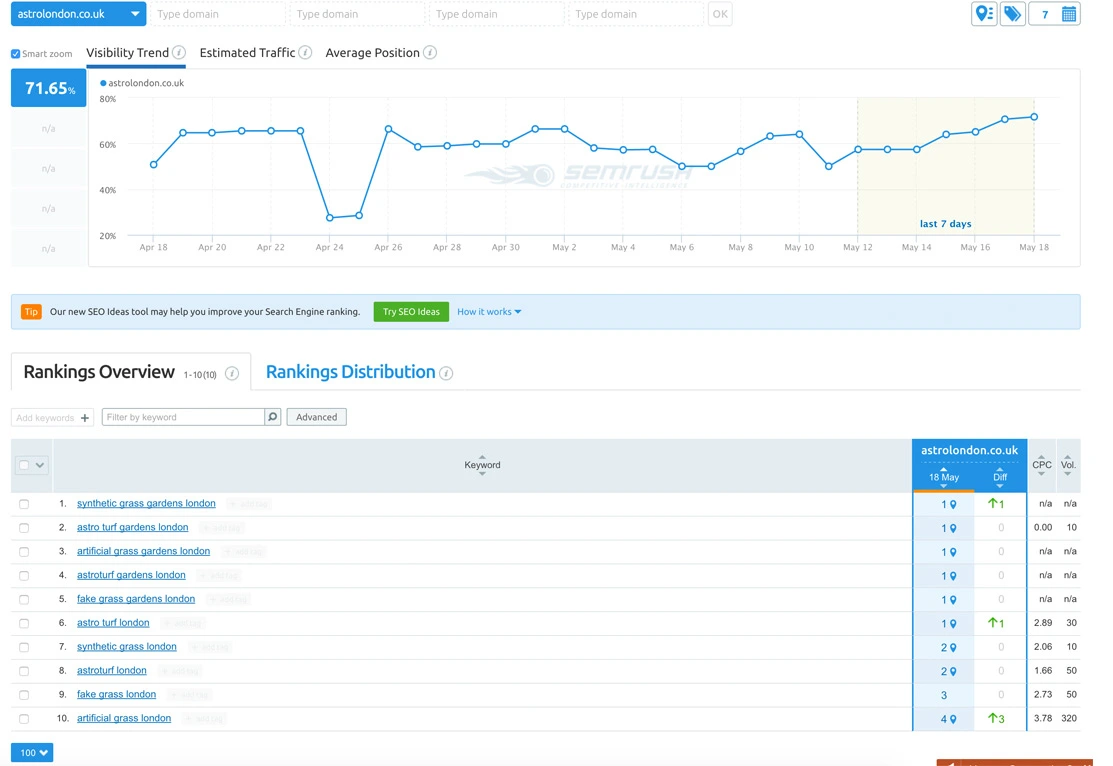Open the fake grass london keyword link
The height and width of the screenshot is (766, 1113).
click(116, 694)
